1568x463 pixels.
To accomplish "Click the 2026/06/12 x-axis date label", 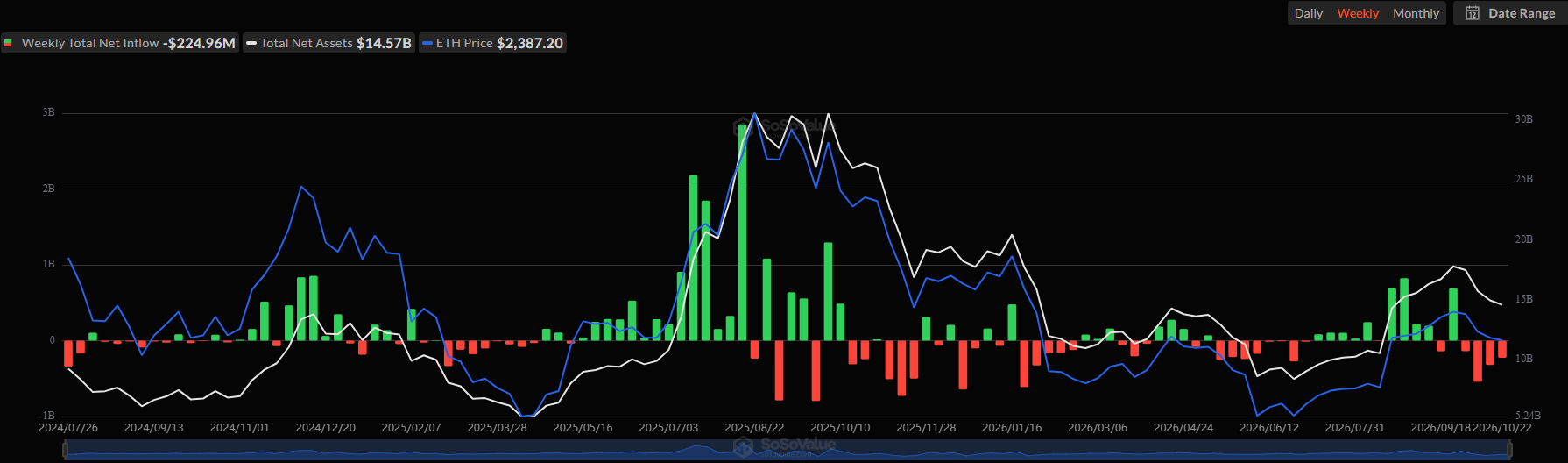I will (1270, 428).
